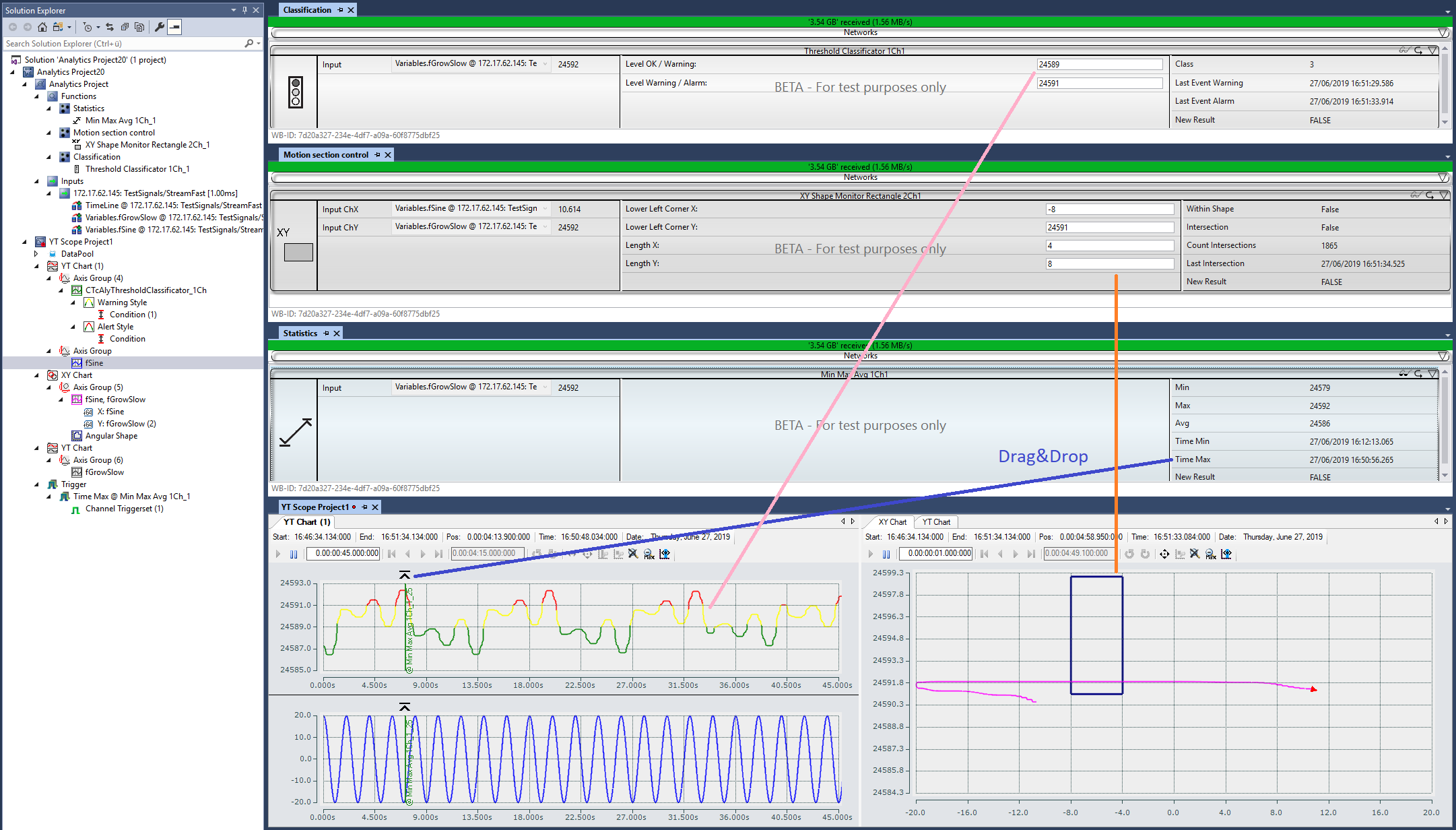Screen dimensions: 1456x830
Task: Open Input ChY variable dropdown
Action: click(x=545, y=227)
